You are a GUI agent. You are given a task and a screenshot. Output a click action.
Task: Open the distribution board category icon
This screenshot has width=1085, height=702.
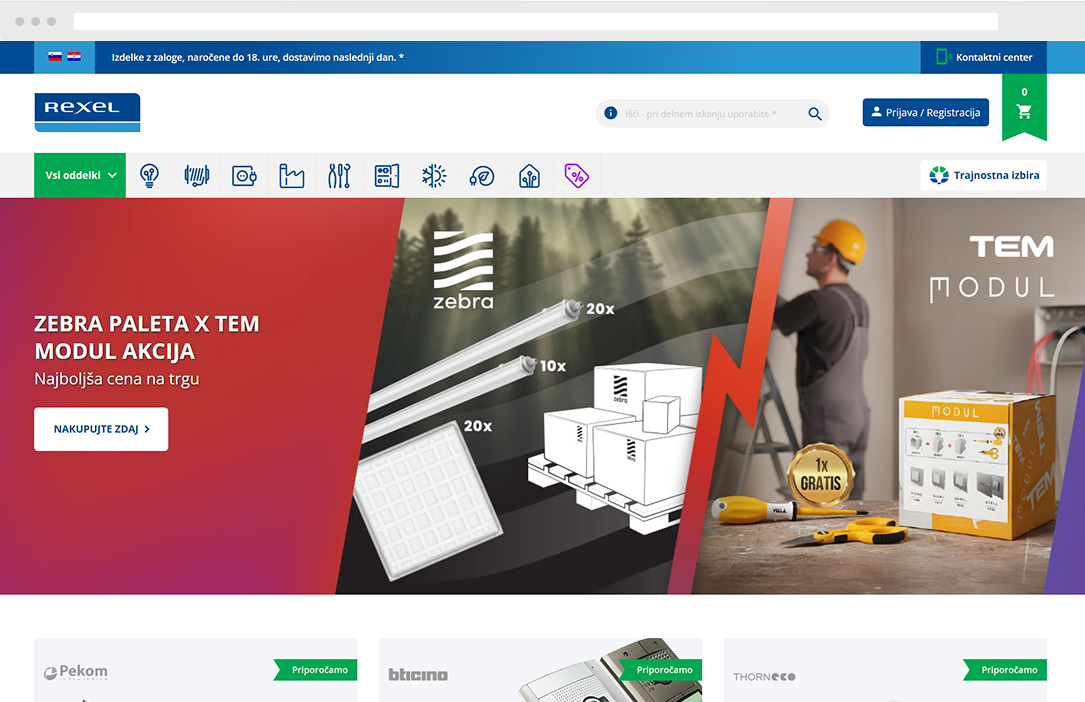387,176
